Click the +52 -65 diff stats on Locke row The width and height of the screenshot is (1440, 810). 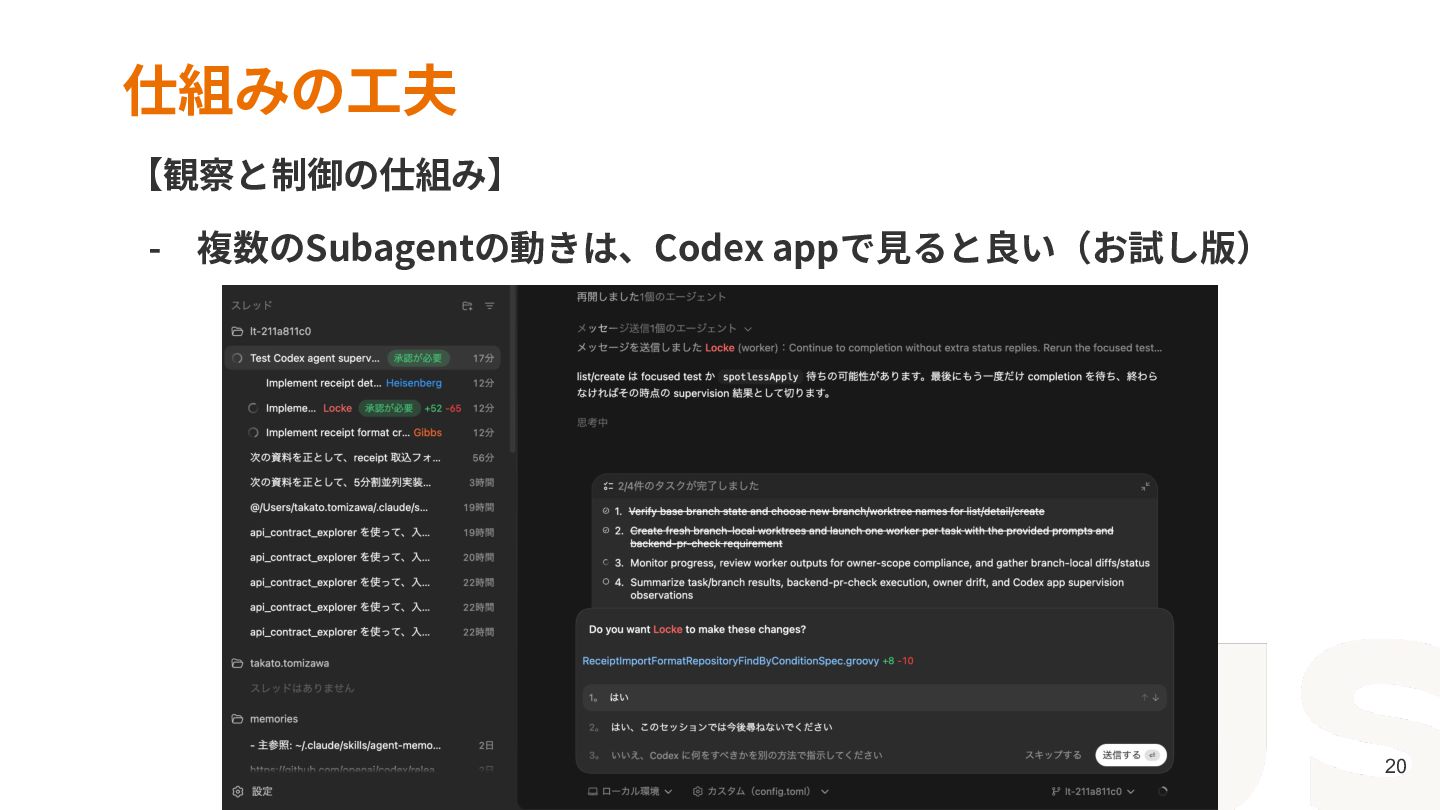click(x=443, y=408)
